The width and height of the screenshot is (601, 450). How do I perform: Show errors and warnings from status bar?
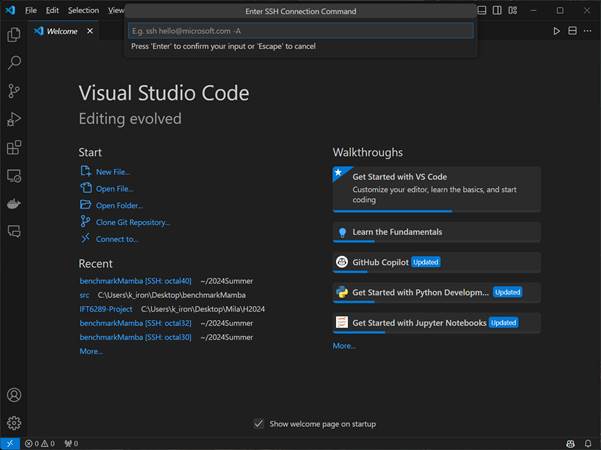(x=40, y=444)
